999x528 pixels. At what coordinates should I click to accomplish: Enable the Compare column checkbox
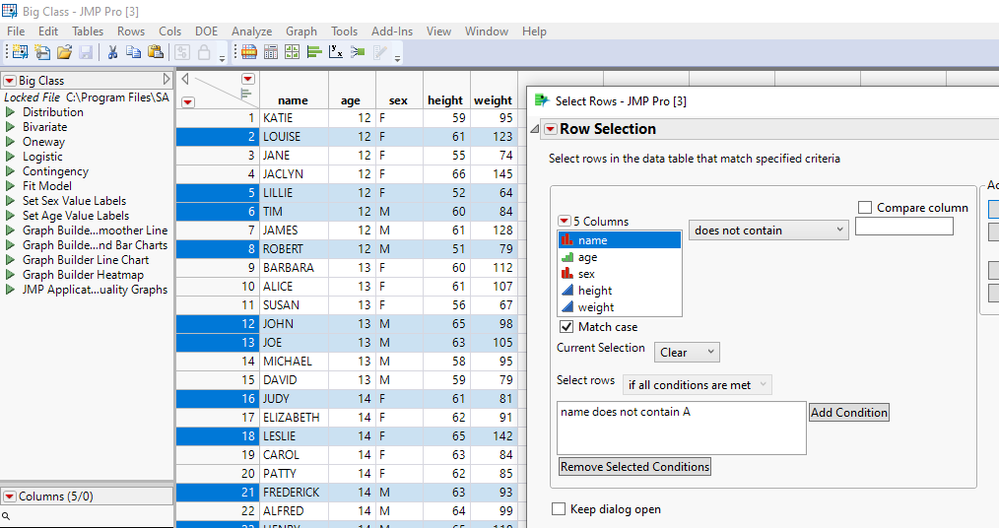tap(865, 208)
